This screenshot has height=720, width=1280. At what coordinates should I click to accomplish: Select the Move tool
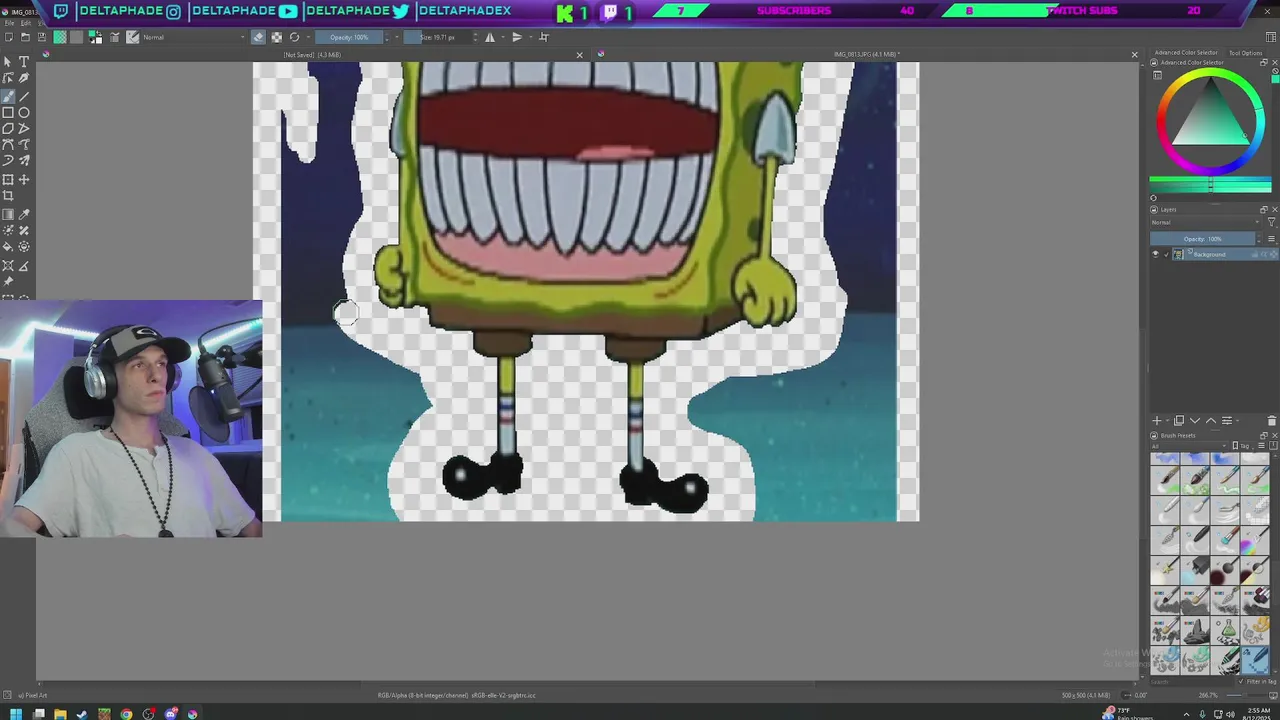(24, 179)
